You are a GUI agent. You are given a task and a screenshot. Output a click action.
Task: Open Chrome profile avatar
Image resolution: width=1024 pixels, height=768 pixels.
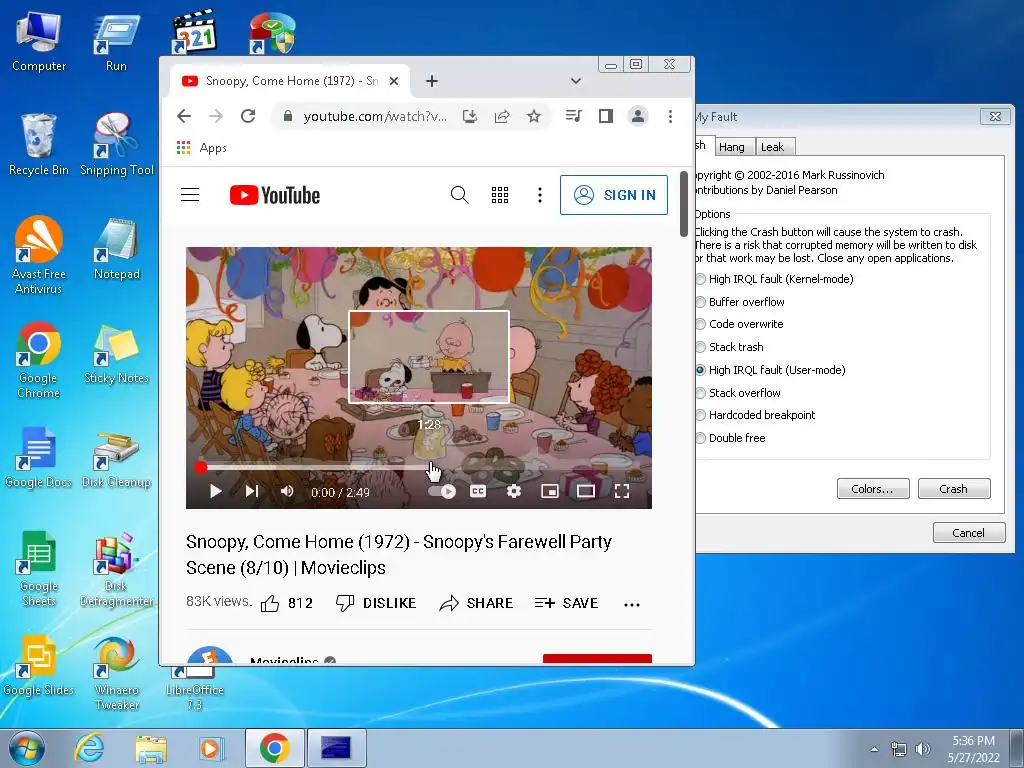click(638, 116)
